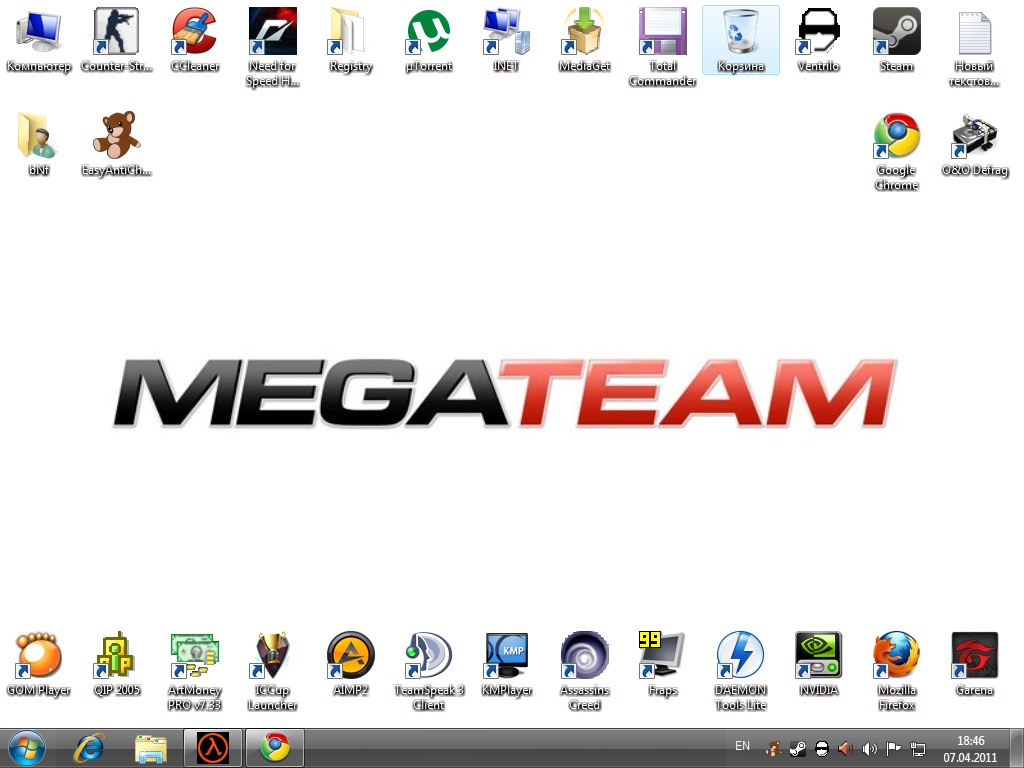Open the Компьютер desktop icon
Image resolution: width=1024 pixels, height=768 pixels.
(x=39, y=40)
